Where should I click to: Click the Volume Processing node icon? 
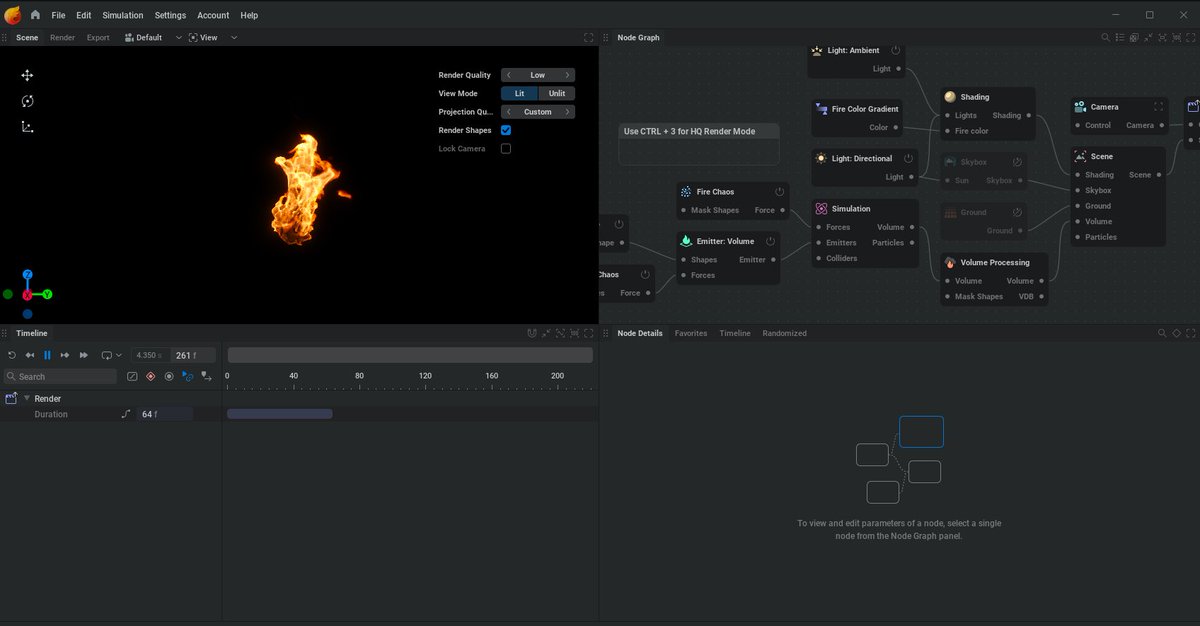click(948, 262)
